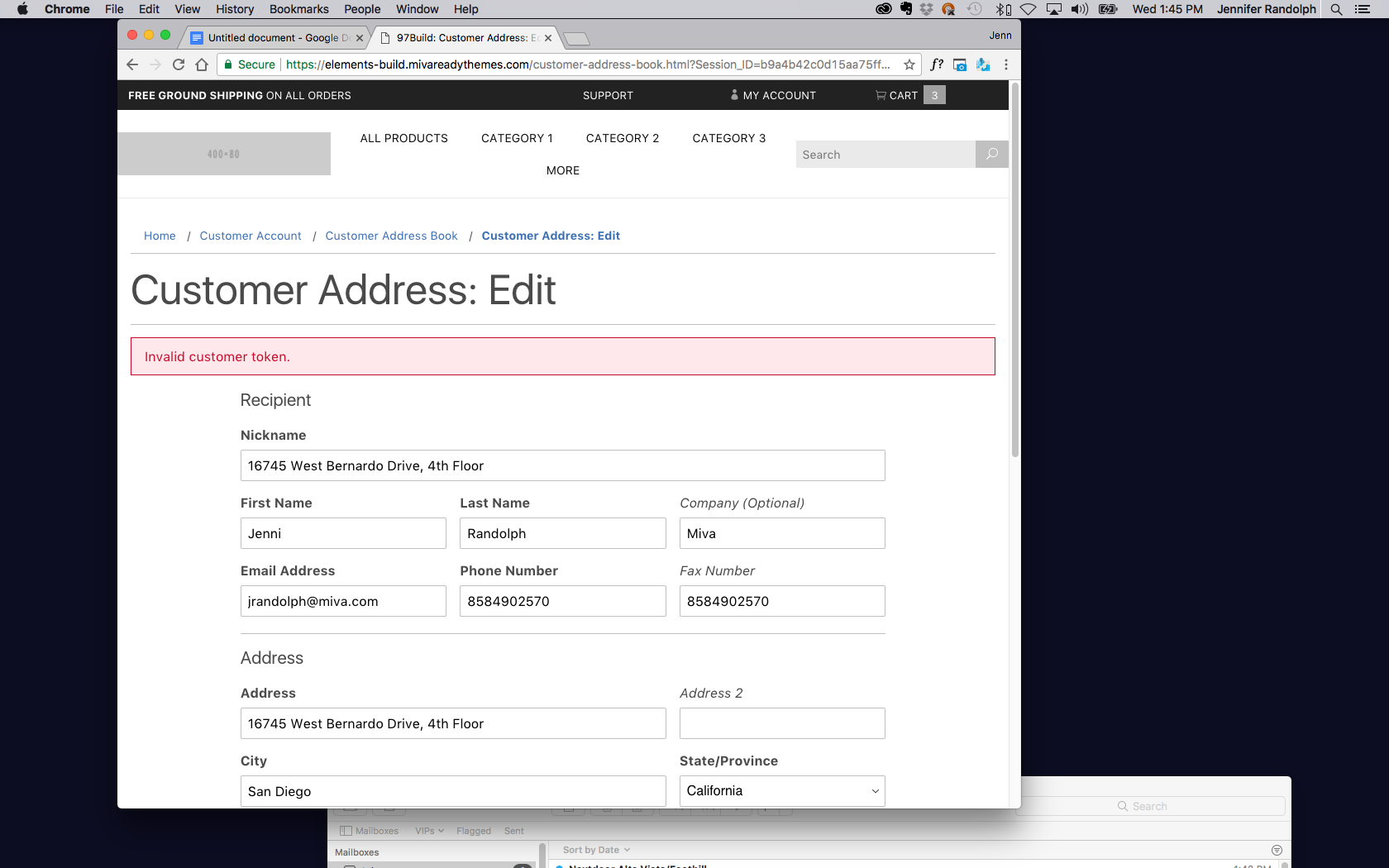Click the browser forward arrow
The width and height of the screenshot is (1389, 868).
(155, 64)
